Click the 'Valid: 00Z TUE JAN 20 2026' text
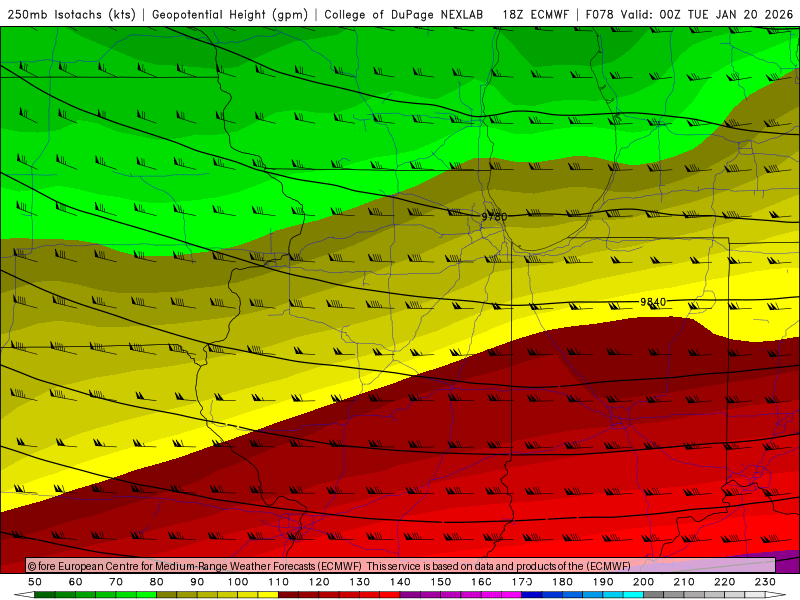The height and width of the screenshot is (600, 800). (707, 14)
